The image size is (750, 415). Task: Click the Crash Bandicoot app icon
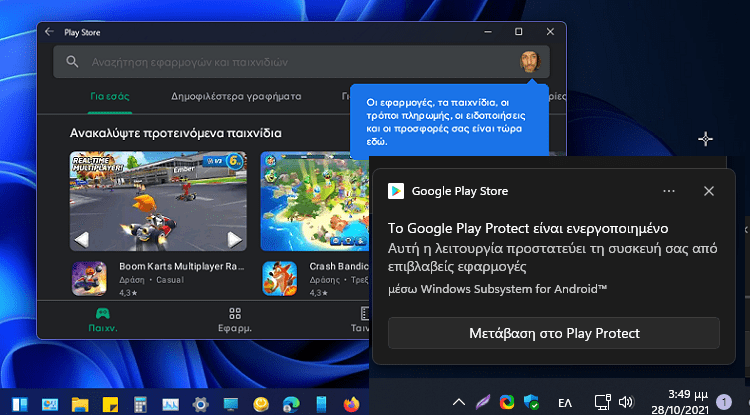coord(279,279)
